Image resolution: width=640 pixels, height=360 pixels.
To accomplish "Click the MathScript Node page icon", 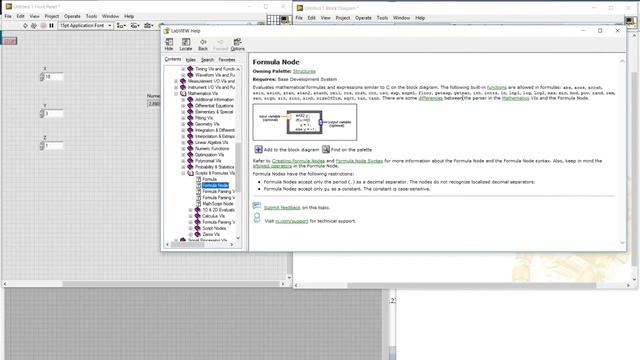I will pyautogui.click(x=198, y=204).
